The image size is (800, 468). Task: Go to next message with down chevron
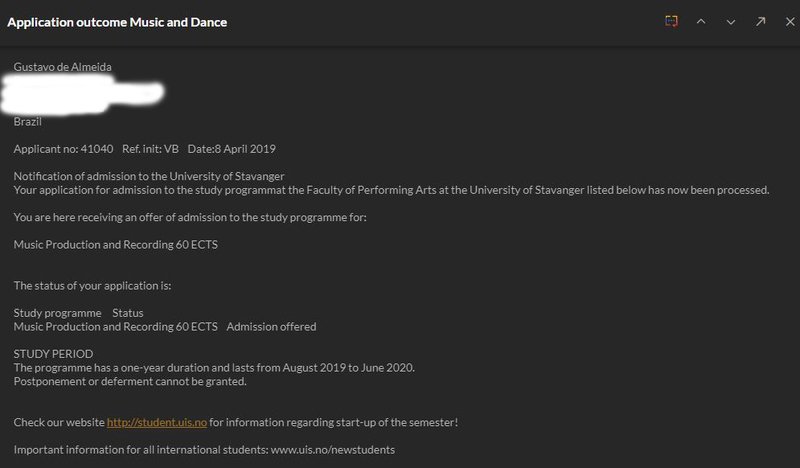click(731, 22)
